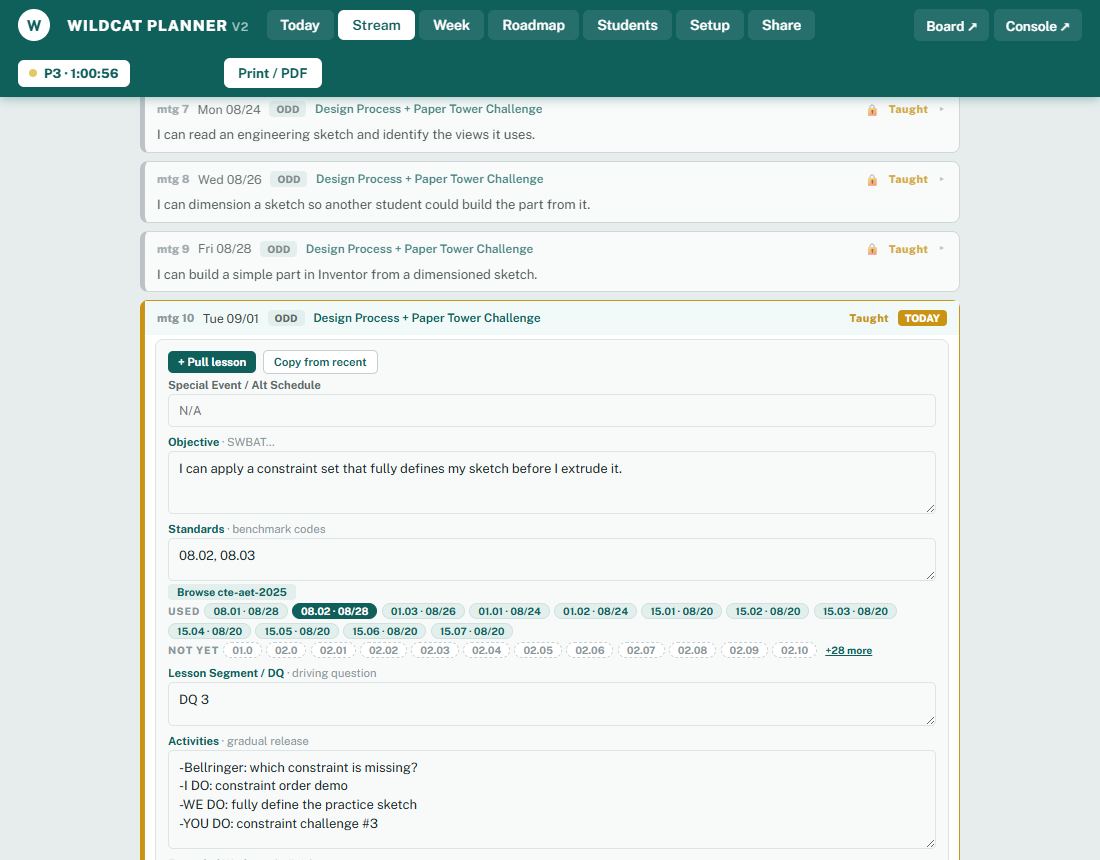Open the Today tab

click(x=300, y=25)
